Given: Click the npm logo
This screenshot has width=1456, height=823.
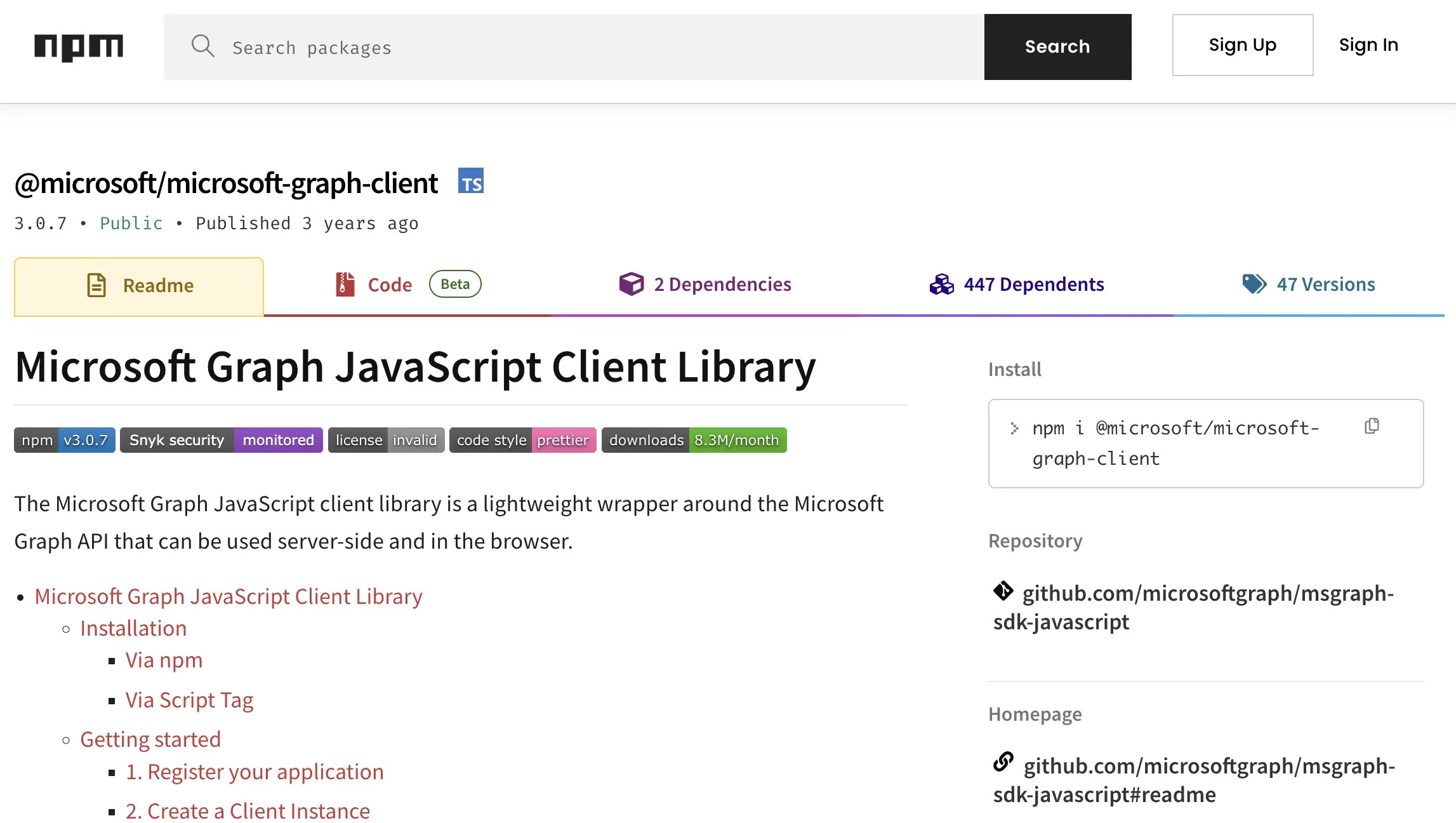Looking at the screenshot, I should coord(79,47).
